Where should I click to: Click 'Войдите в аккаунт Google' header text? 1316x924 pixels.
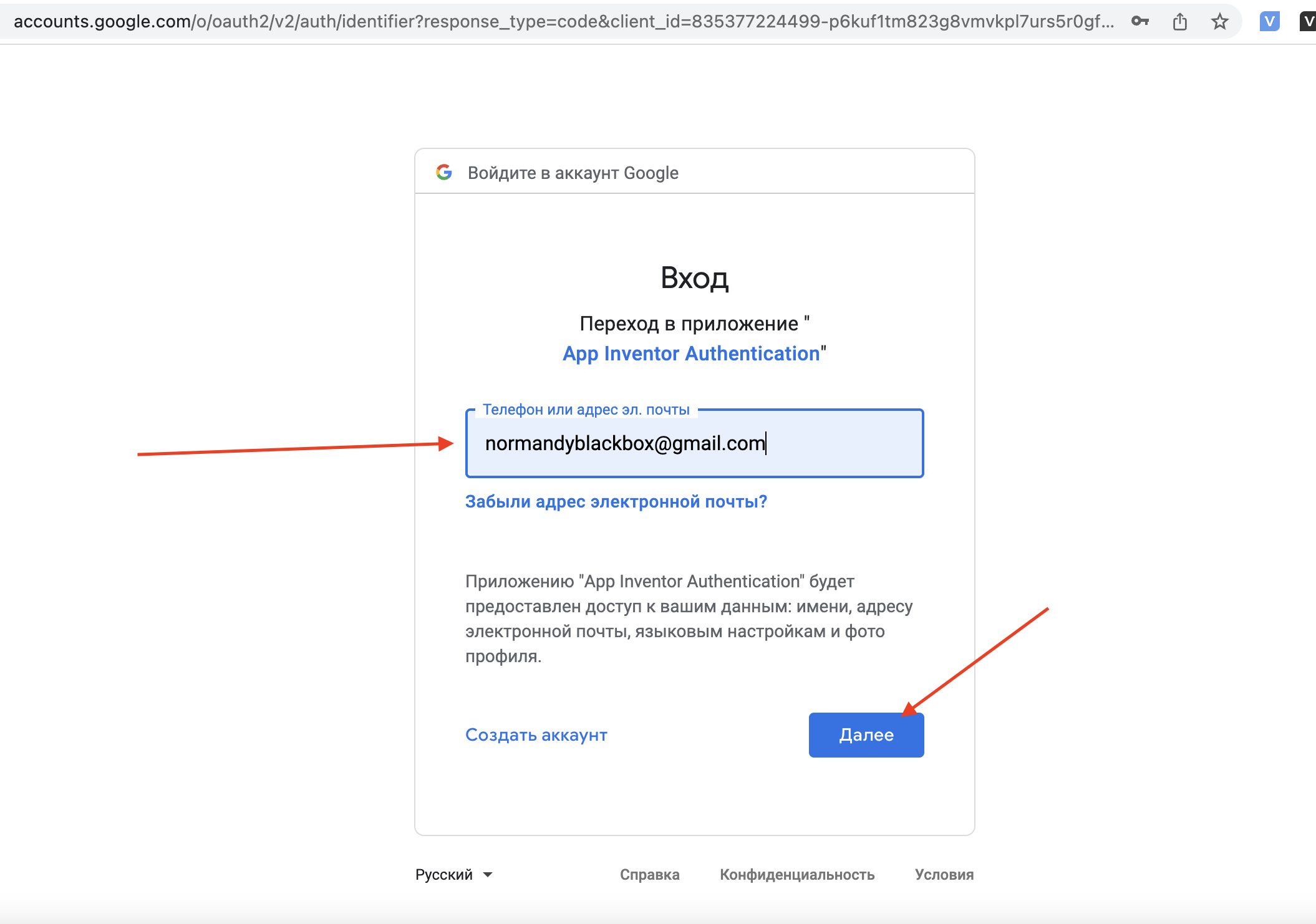(x=573, y=173)
